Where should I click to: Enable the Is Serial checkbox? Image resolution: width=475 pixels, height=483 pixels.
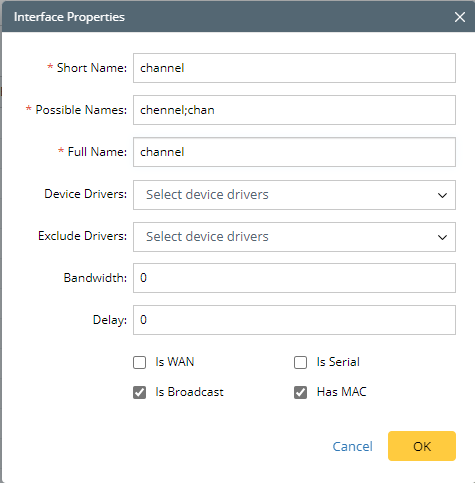(300, 362)
